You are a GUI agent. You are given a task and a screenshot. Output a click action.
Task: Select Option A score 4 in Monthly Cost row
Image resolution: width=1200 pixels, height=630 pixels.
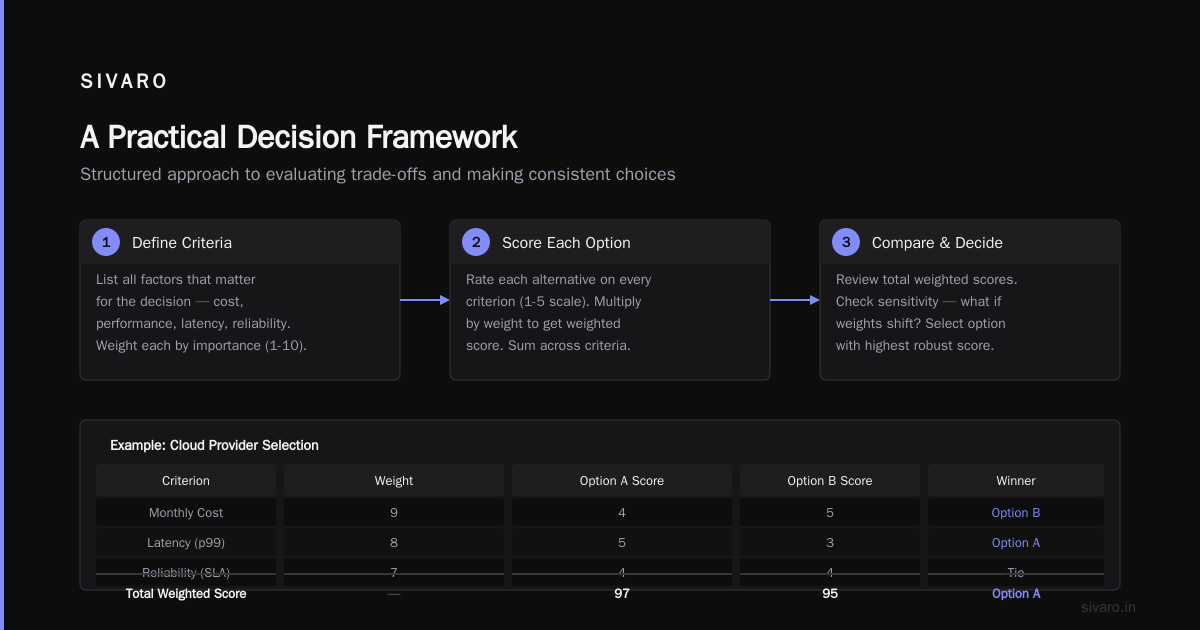point(622,512)
